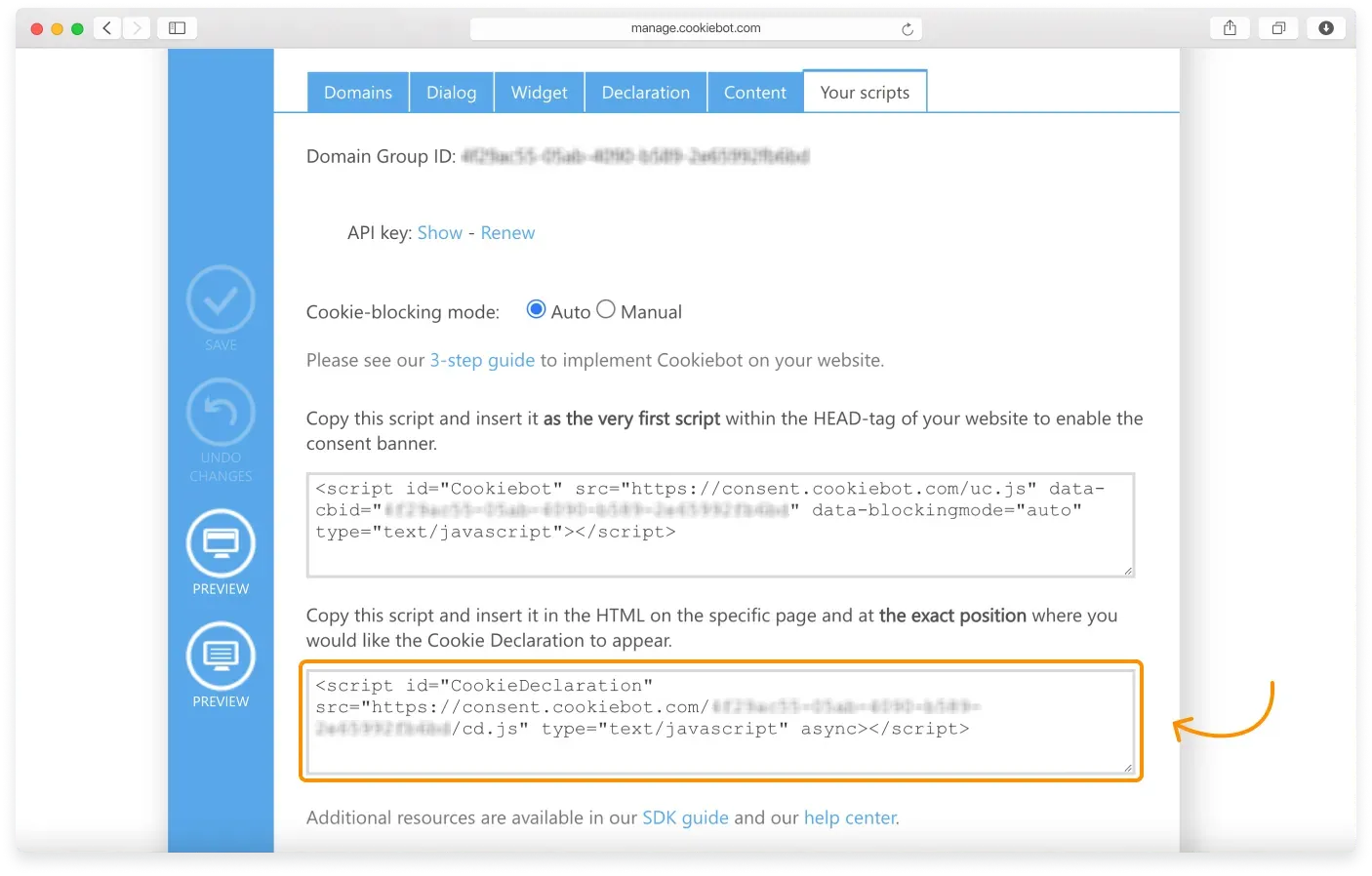This screenshot has height=876, width=1372.
Task: Select Auto cookie-blocking mode
Action: (x=536, y=309)
